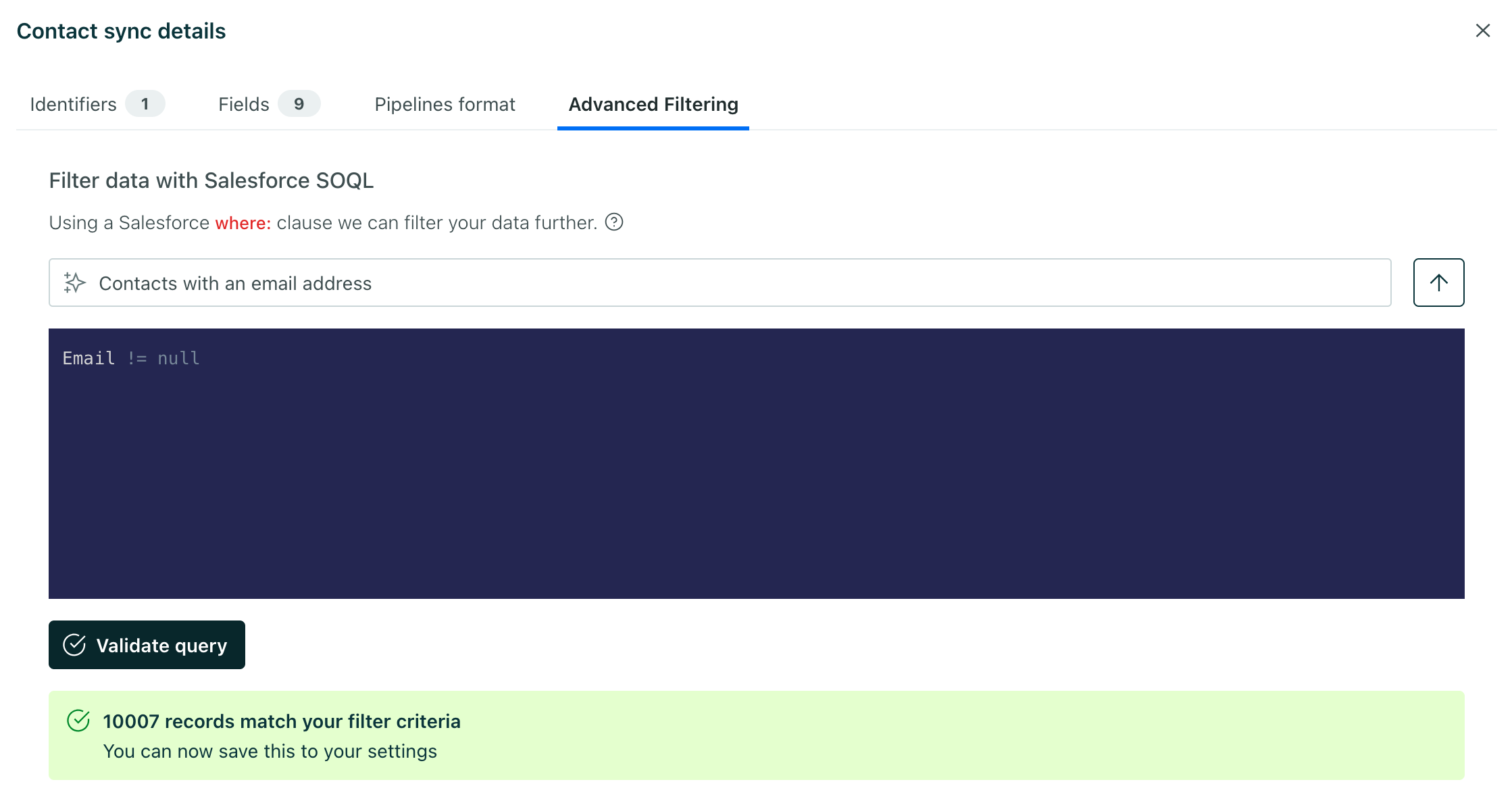The width and height of the screenshot is (1512, 803).
Task: Click the sparkle suggestion icon before the prompt text
Action: click(75, 283)
